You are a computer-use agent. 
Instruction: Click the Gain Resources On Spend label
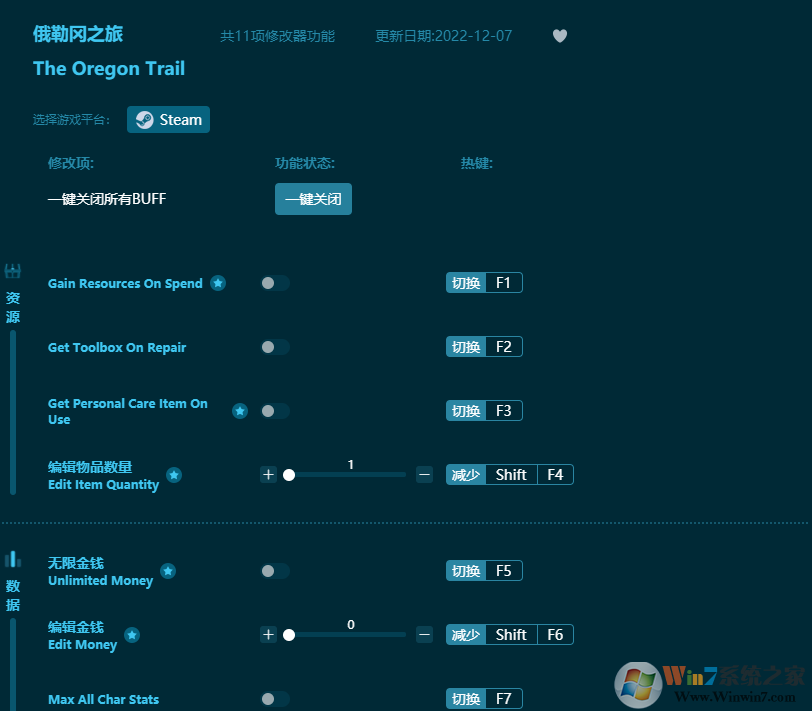pos(125,284)
